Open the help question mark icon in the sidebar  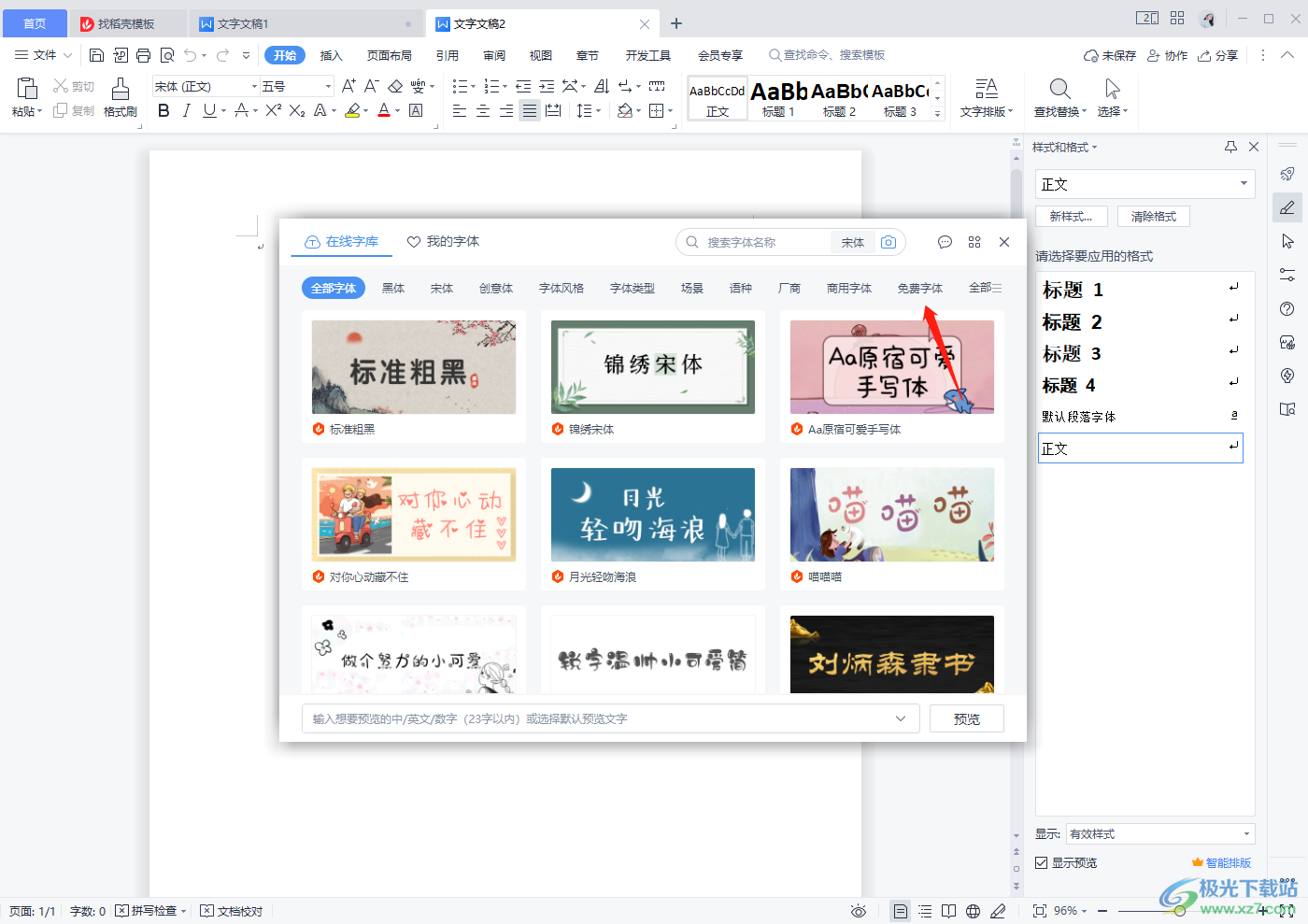(1287, 309)
